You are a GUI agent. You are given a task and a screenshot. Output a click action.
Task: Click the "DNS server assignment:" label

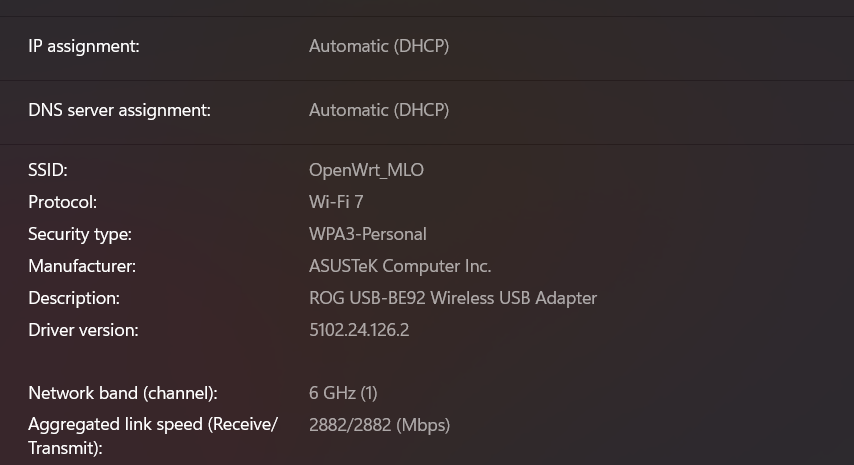coord(119,110)
